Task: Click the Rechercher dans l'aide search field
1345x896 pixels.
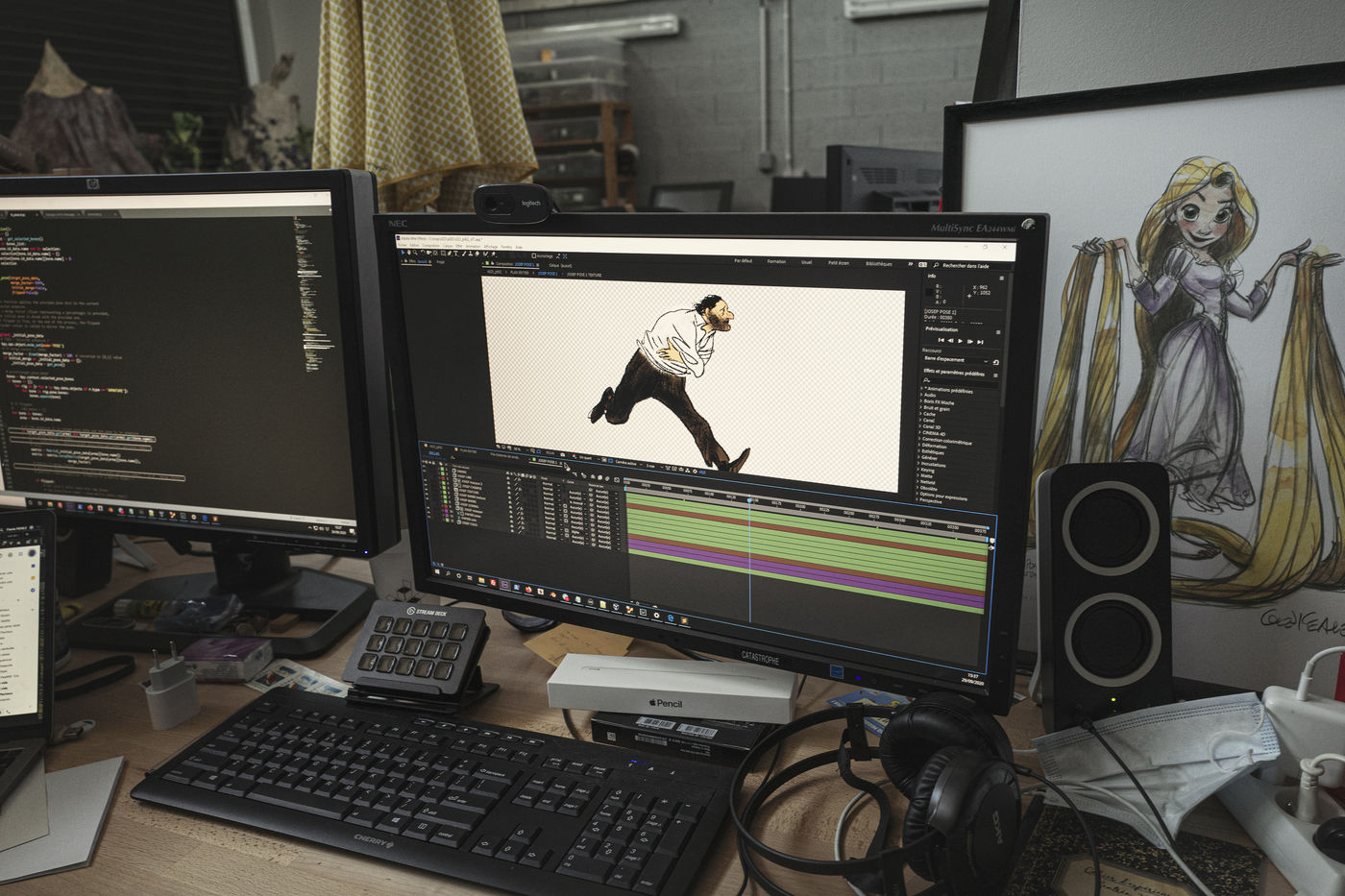Action: coord(965,266)
